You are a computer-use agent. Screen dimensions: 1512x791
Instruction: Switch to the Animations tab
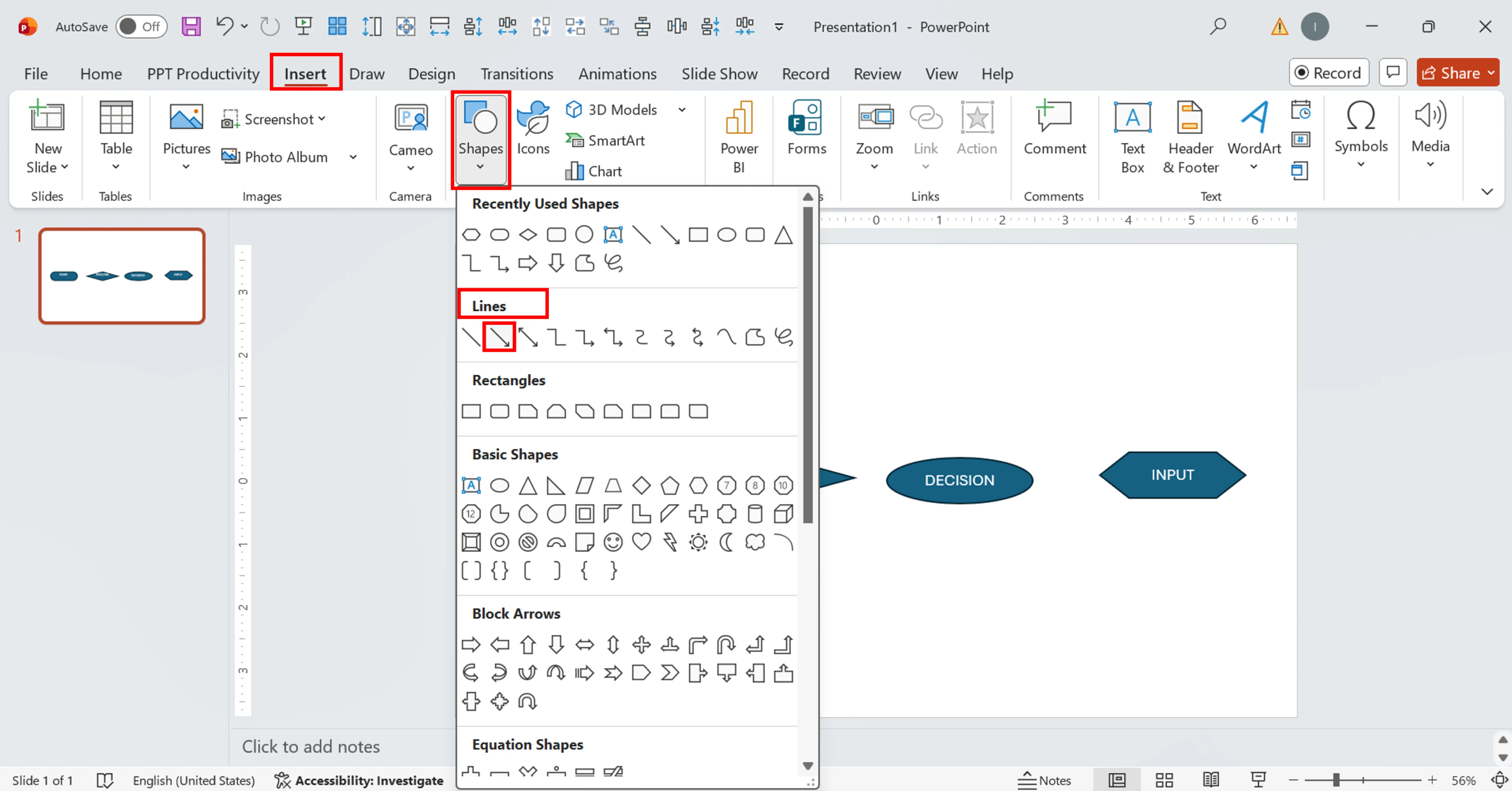617,74
